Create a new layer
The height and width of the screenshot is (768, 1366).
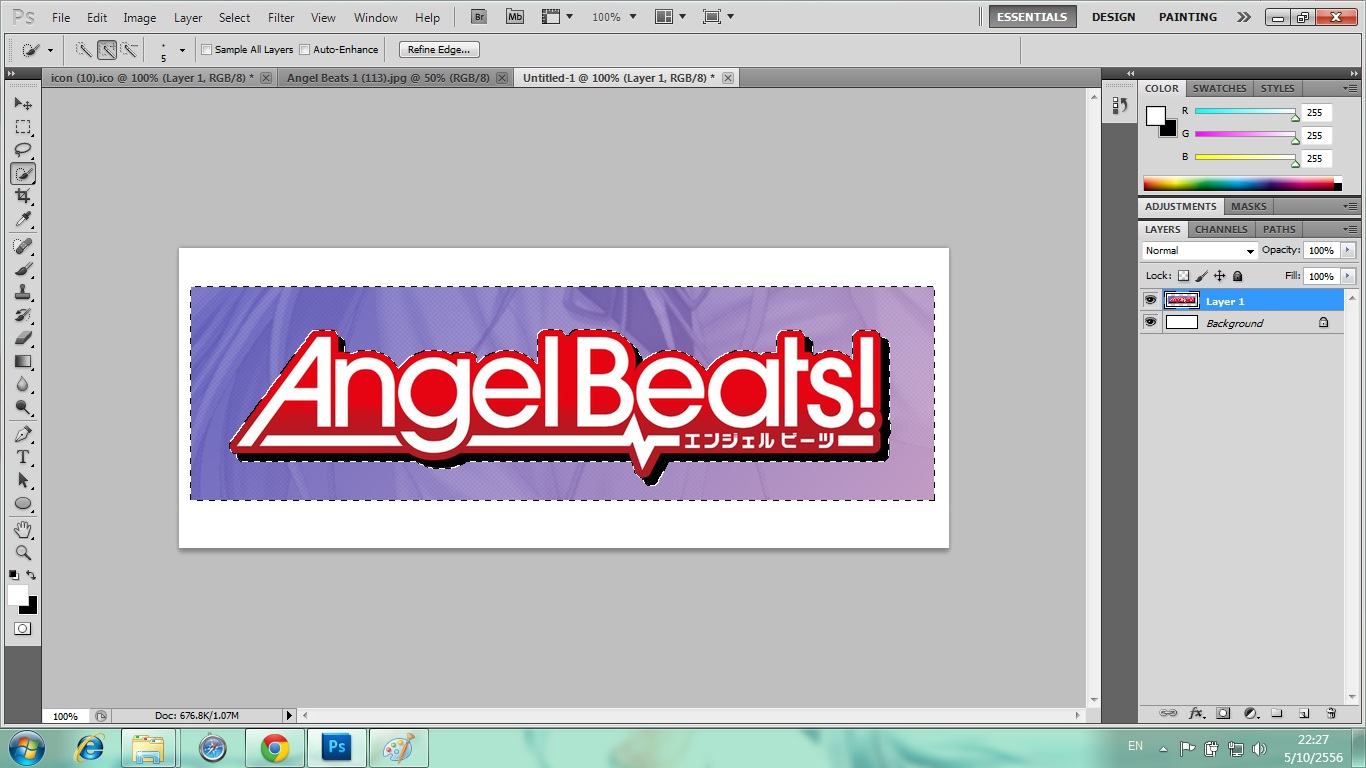1304,713
